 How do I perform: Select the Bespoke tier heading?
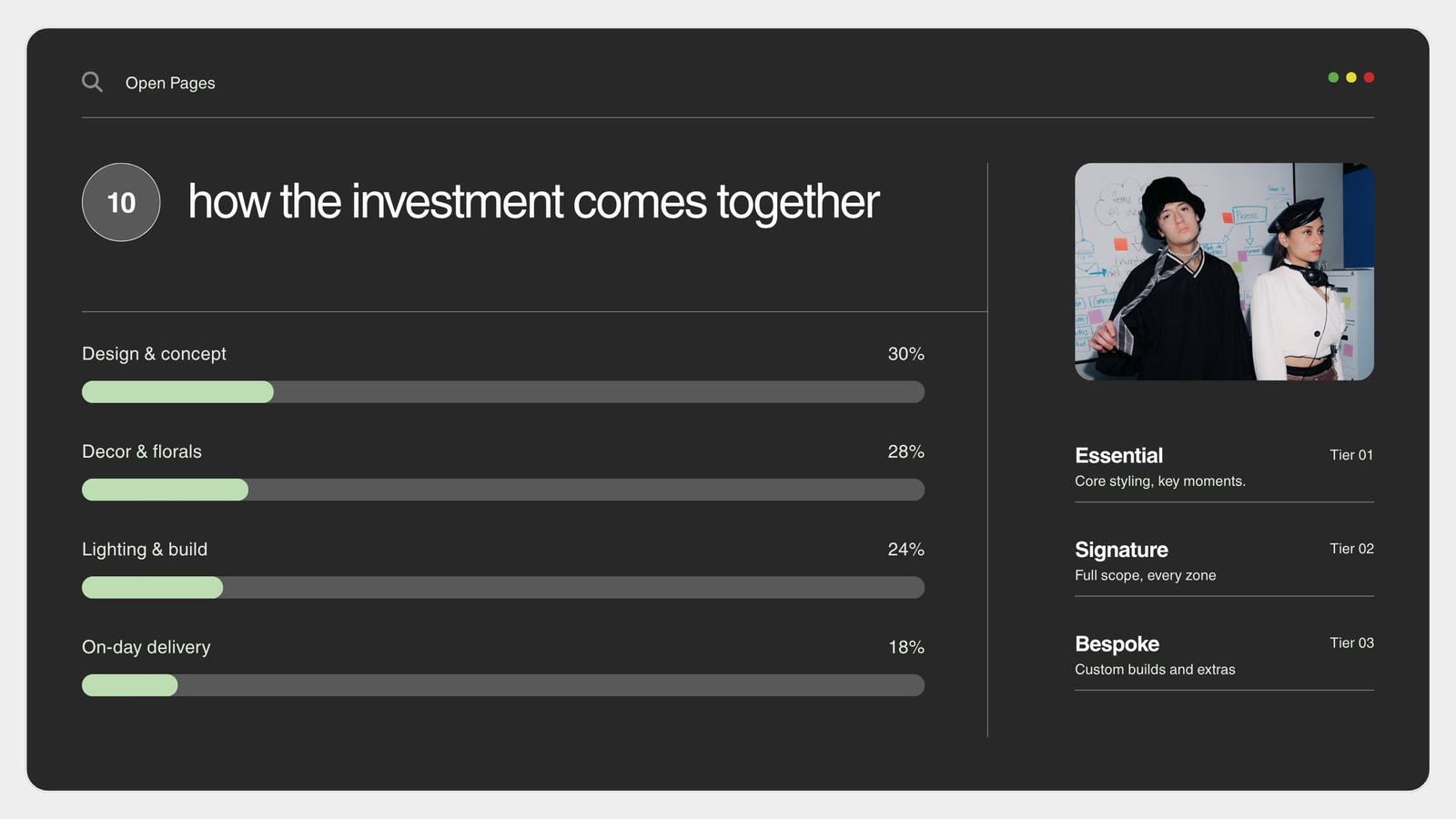[1117, 643]
